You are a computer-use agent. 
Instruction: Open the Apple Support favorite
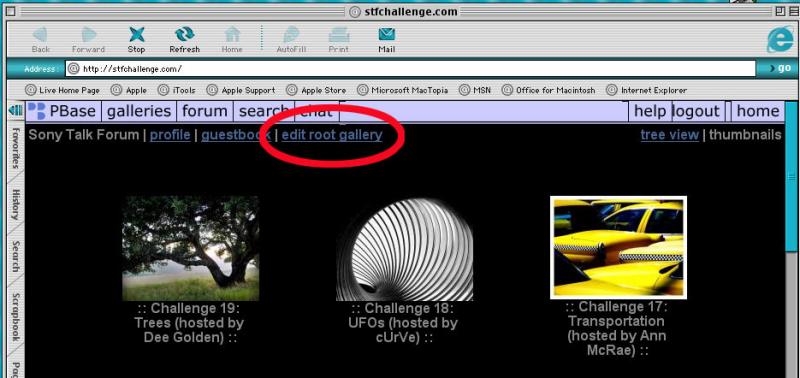pyautogui.click(x=241, y=90)
